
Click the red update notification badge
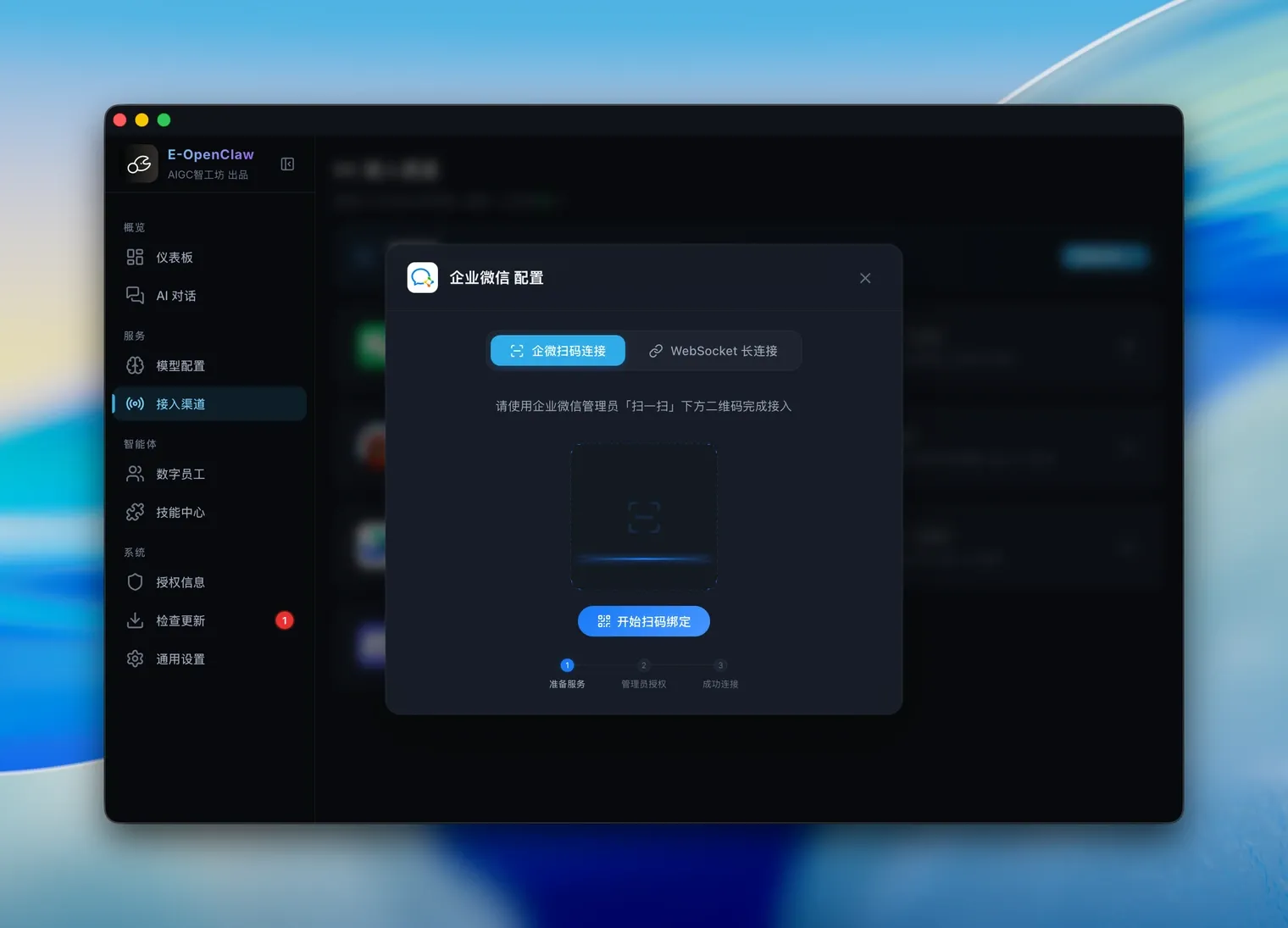click(x=285, y=620)
